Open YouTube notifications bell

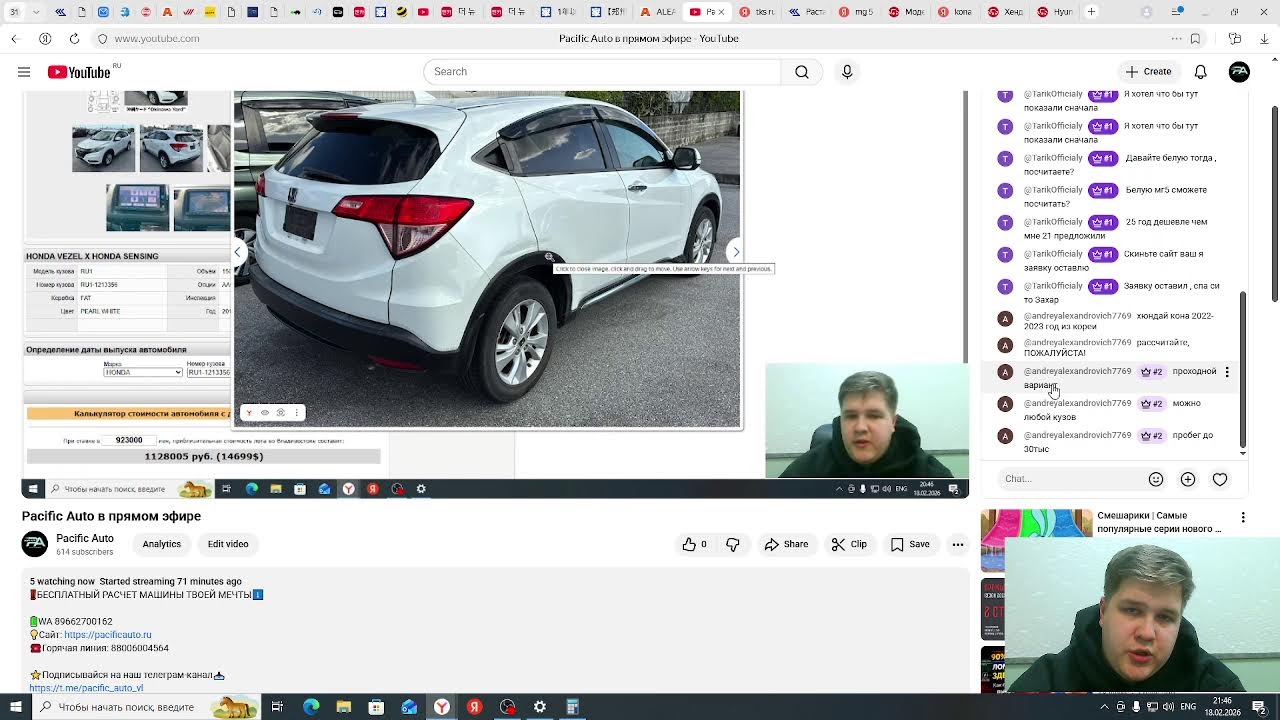pyautogui.click(x=1201, y=72)
